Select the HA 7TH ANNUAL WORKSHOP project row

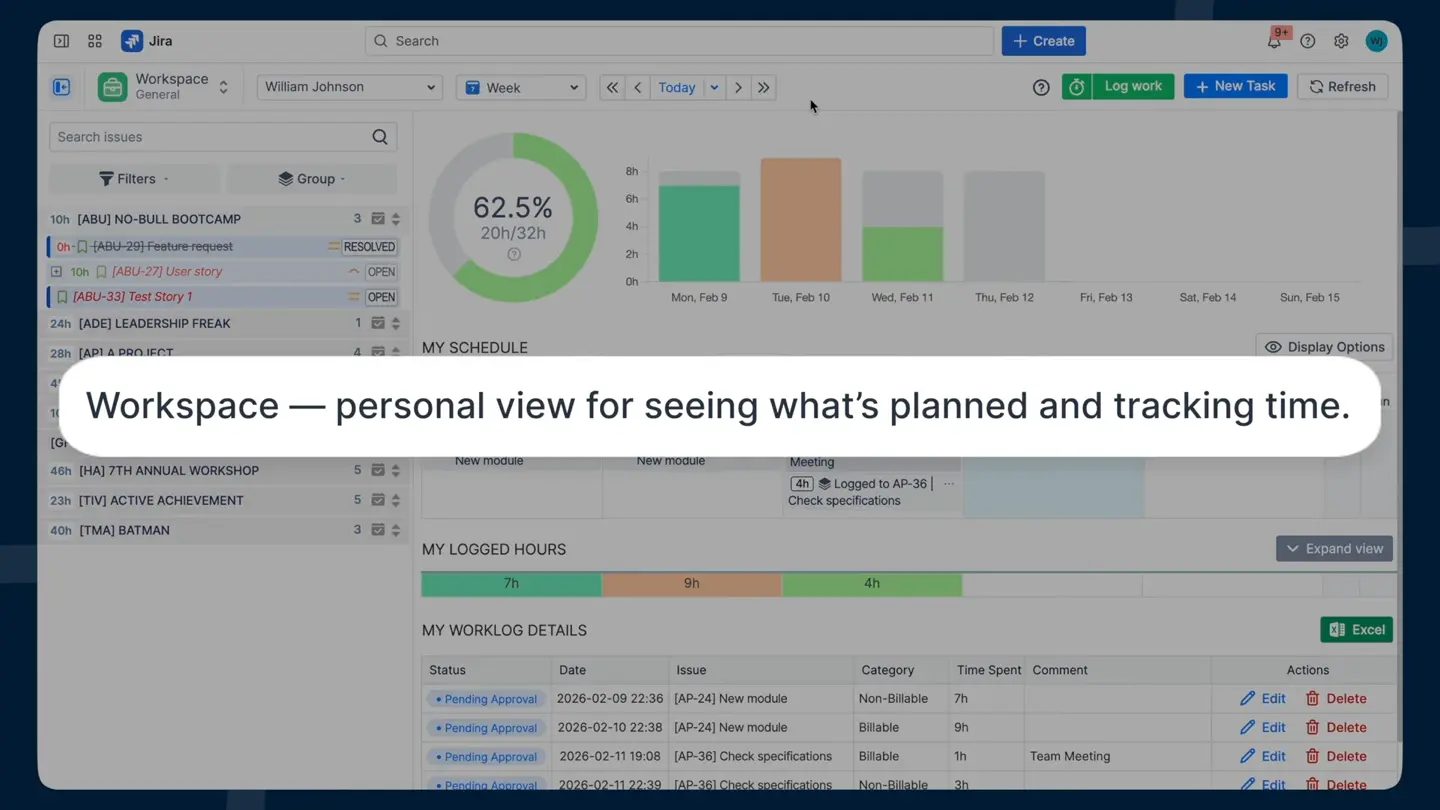pos(225,470)
